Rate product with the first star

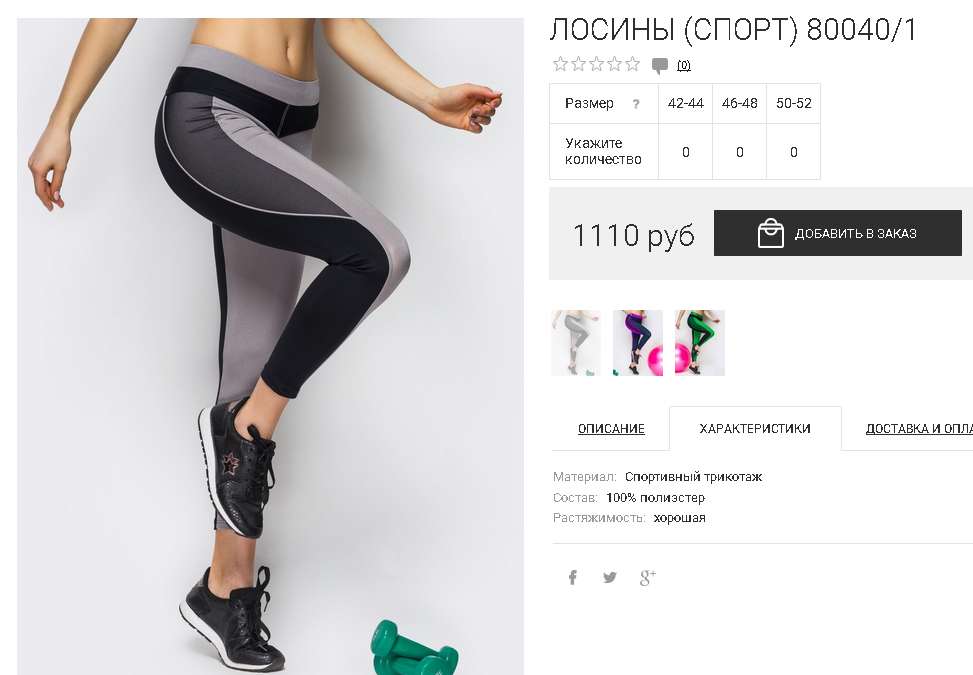click(x=560, y=64)
